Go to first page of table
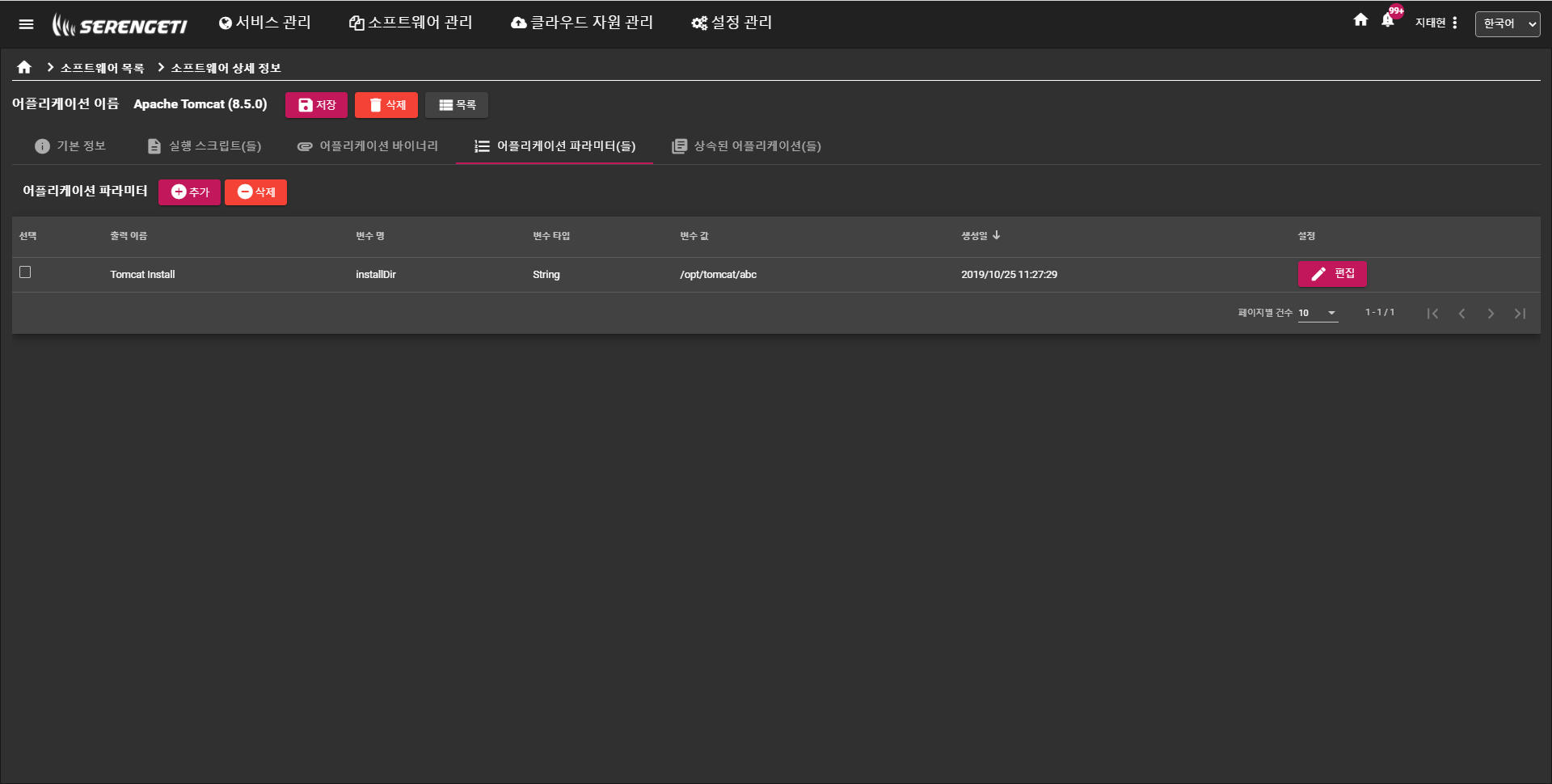 pos(1432,314)
